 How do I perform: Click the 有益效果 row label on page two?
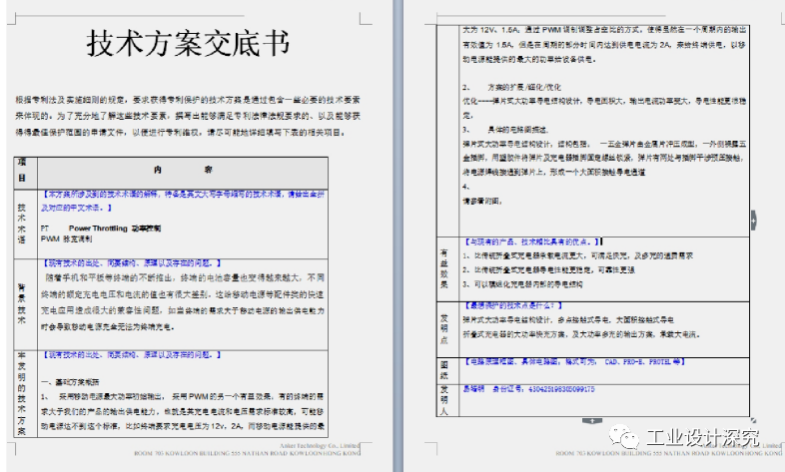445,263
